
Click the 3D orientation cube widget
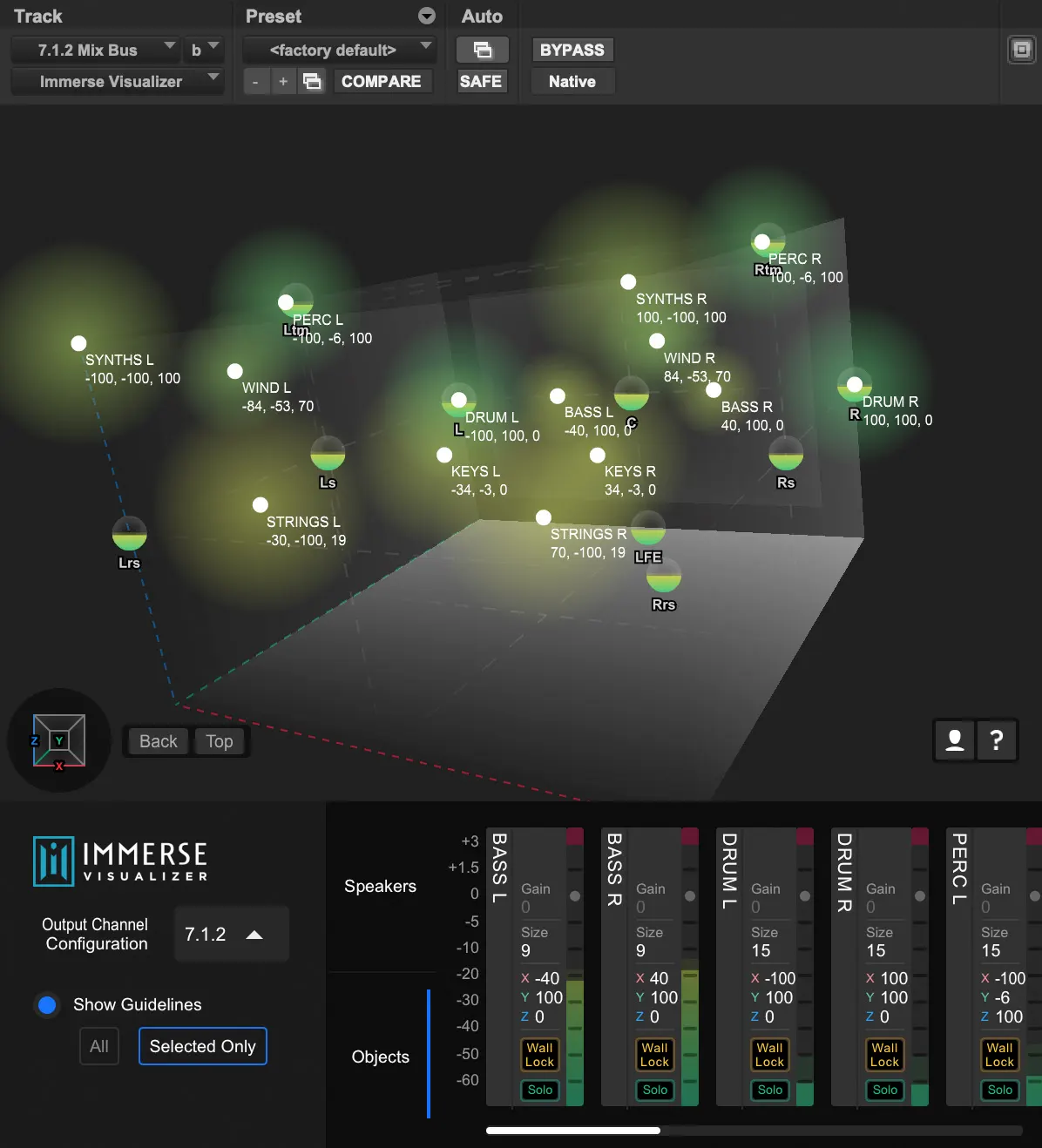pos(58,740)
